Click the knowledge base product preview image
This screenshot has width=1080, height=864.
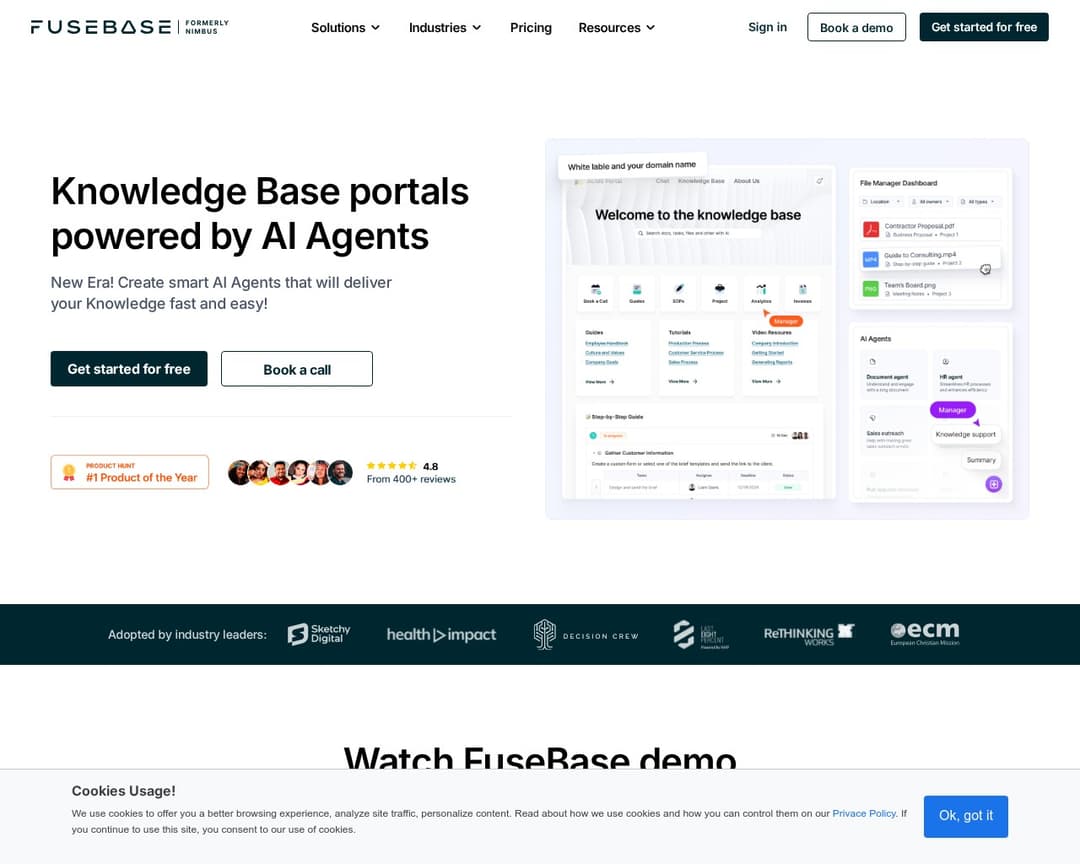click(x=787, y=329)
